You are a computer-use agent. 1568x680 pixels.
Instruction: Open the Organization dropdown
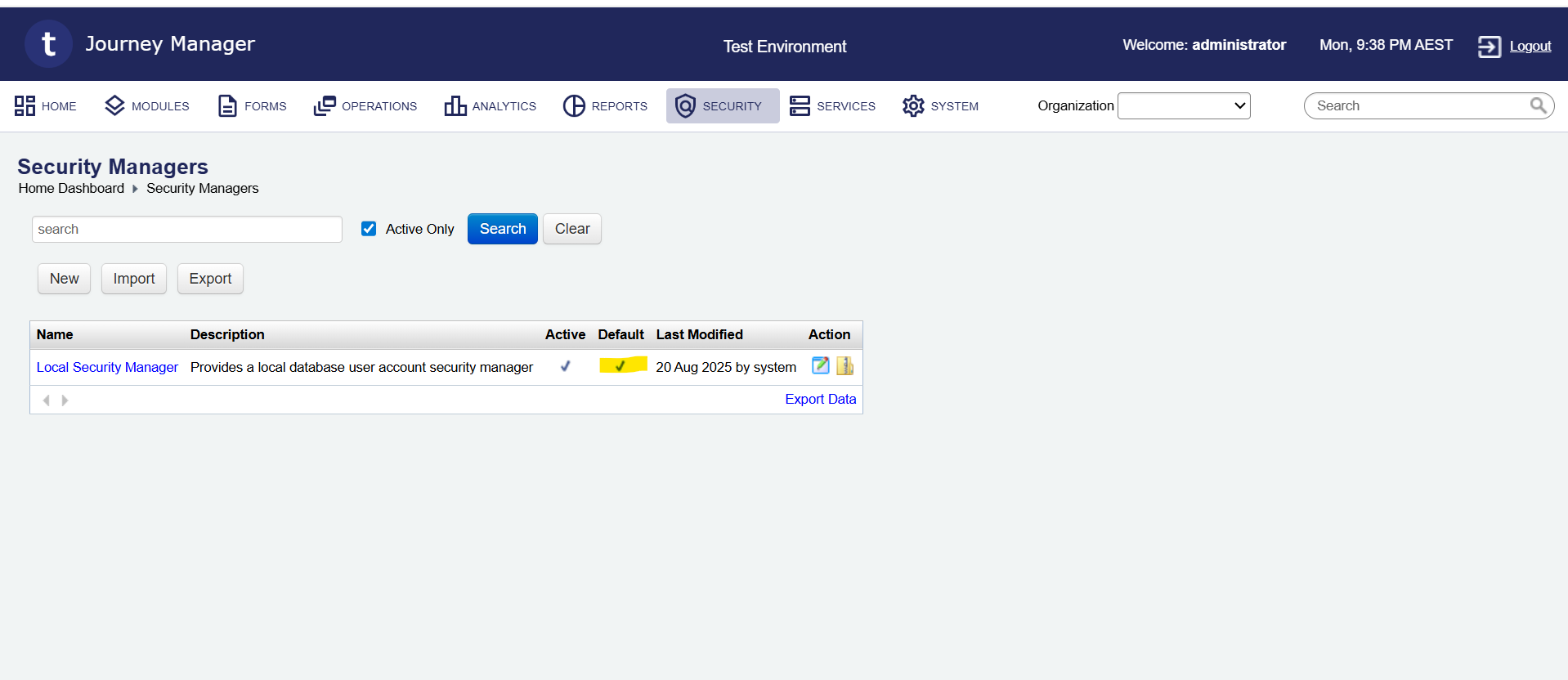click(x=1183, y=106)
